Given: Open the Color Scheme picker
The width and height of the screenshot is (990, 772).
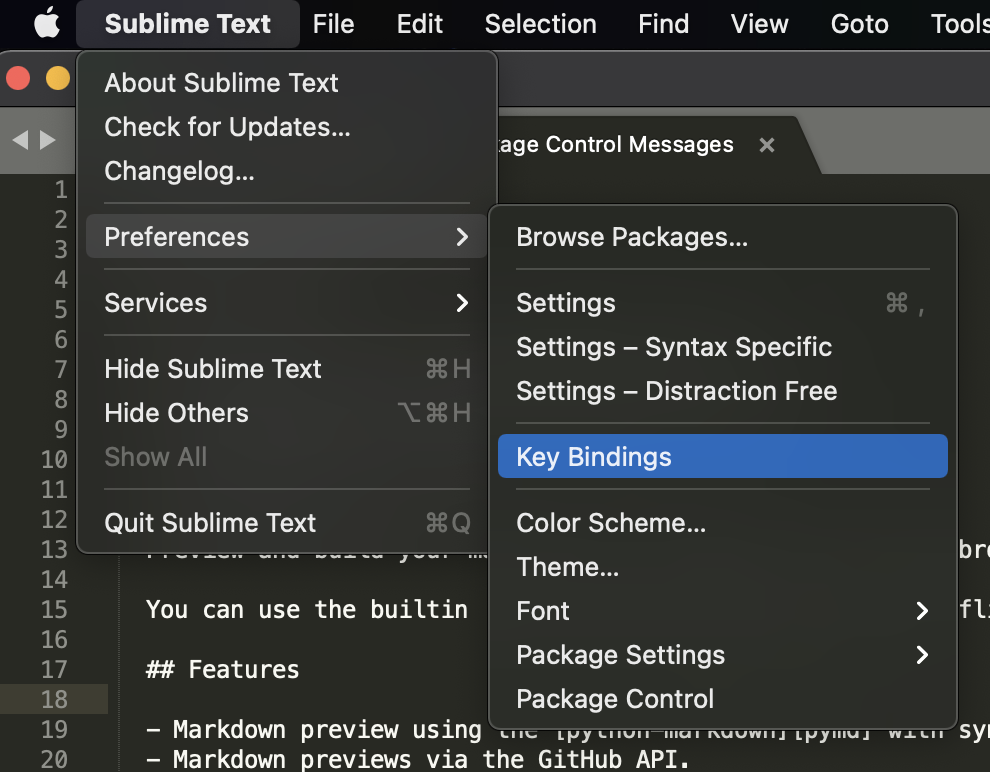Looking at the screenshot, I should 610,522.
